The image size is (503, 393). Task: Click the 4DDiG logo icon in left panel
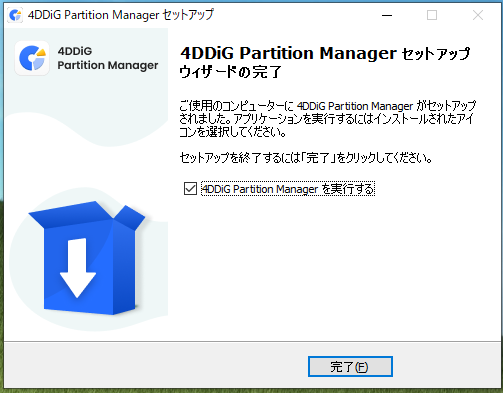(x=32, y=58)
